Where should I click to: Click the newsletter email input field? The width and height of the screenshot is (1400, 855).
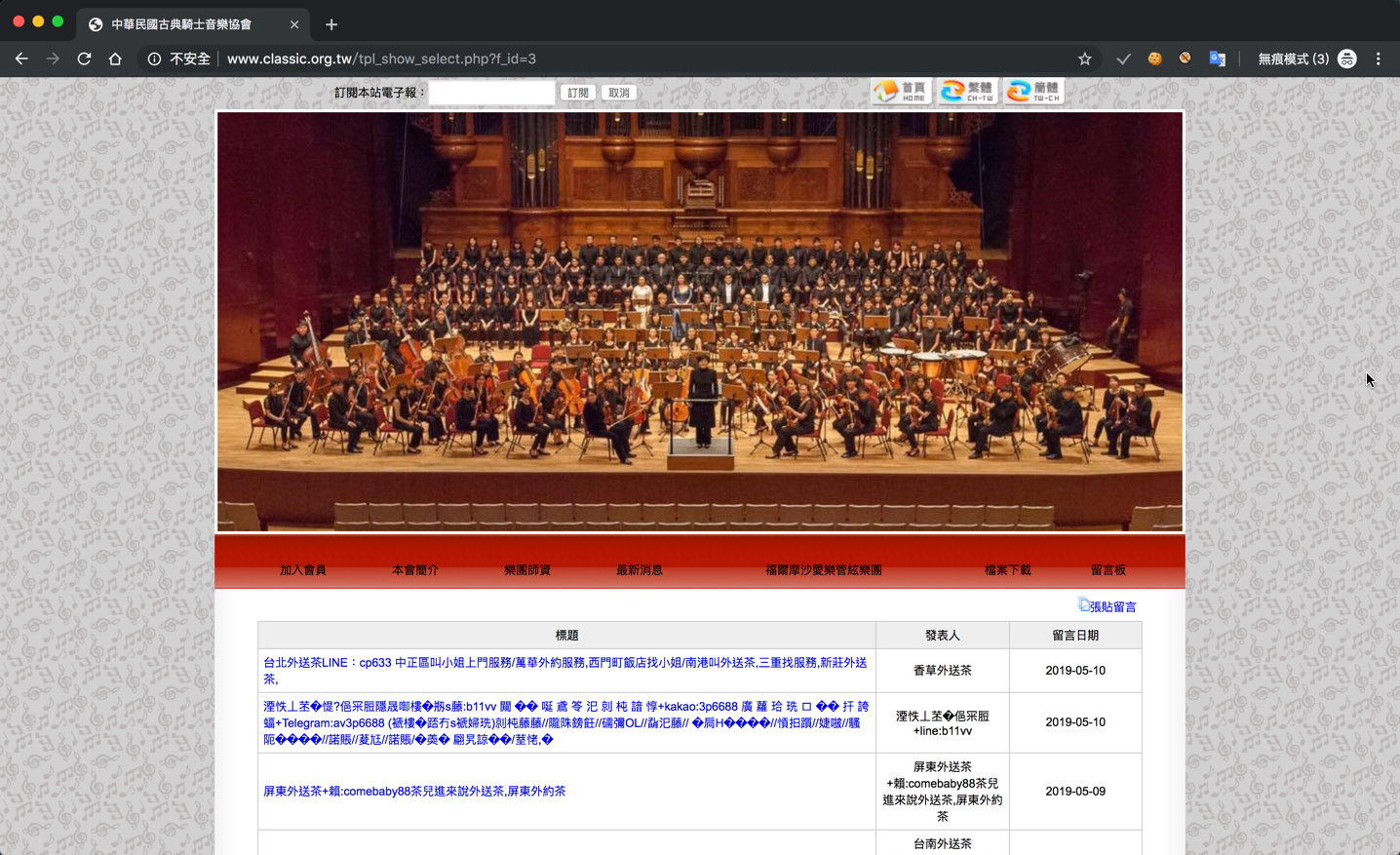[x=492, y=93]
